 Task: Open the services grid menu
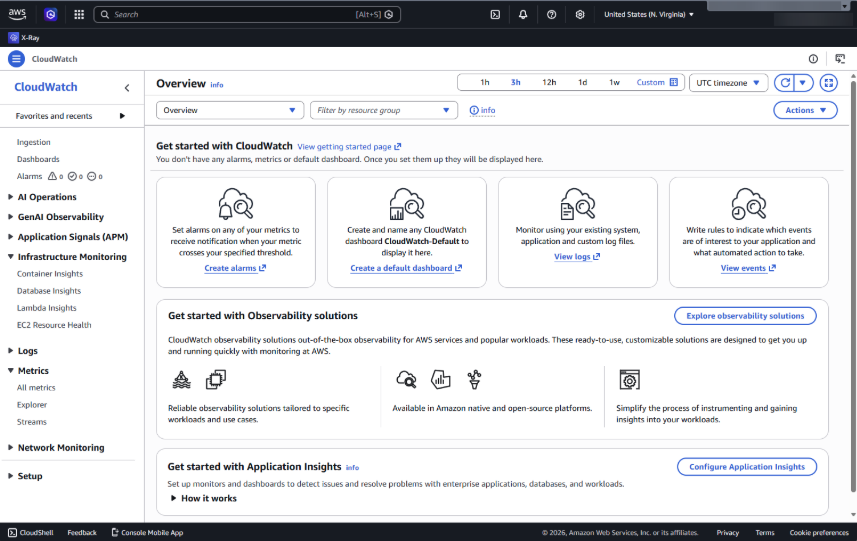point(79,14)
